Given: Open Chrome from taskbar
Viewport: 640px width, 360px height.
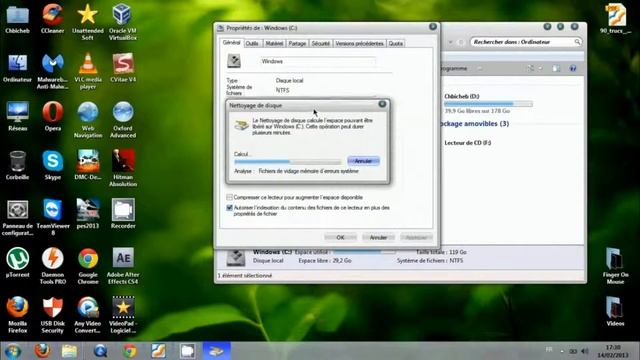Looking at the screenshot, I should coord(130,351).
